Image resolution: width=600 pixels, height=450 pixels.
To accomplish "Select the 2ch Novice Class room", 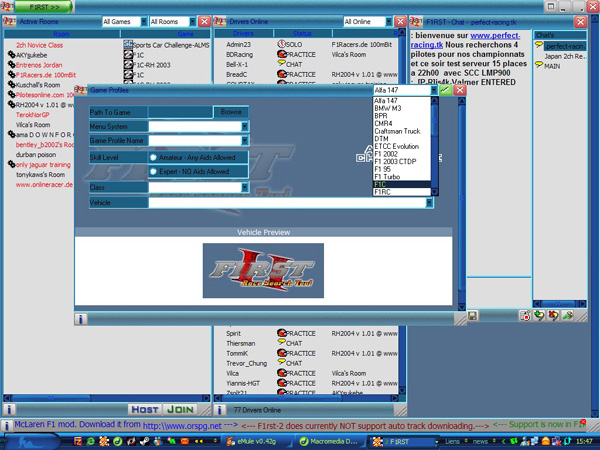I will click(x=39, y=45).
